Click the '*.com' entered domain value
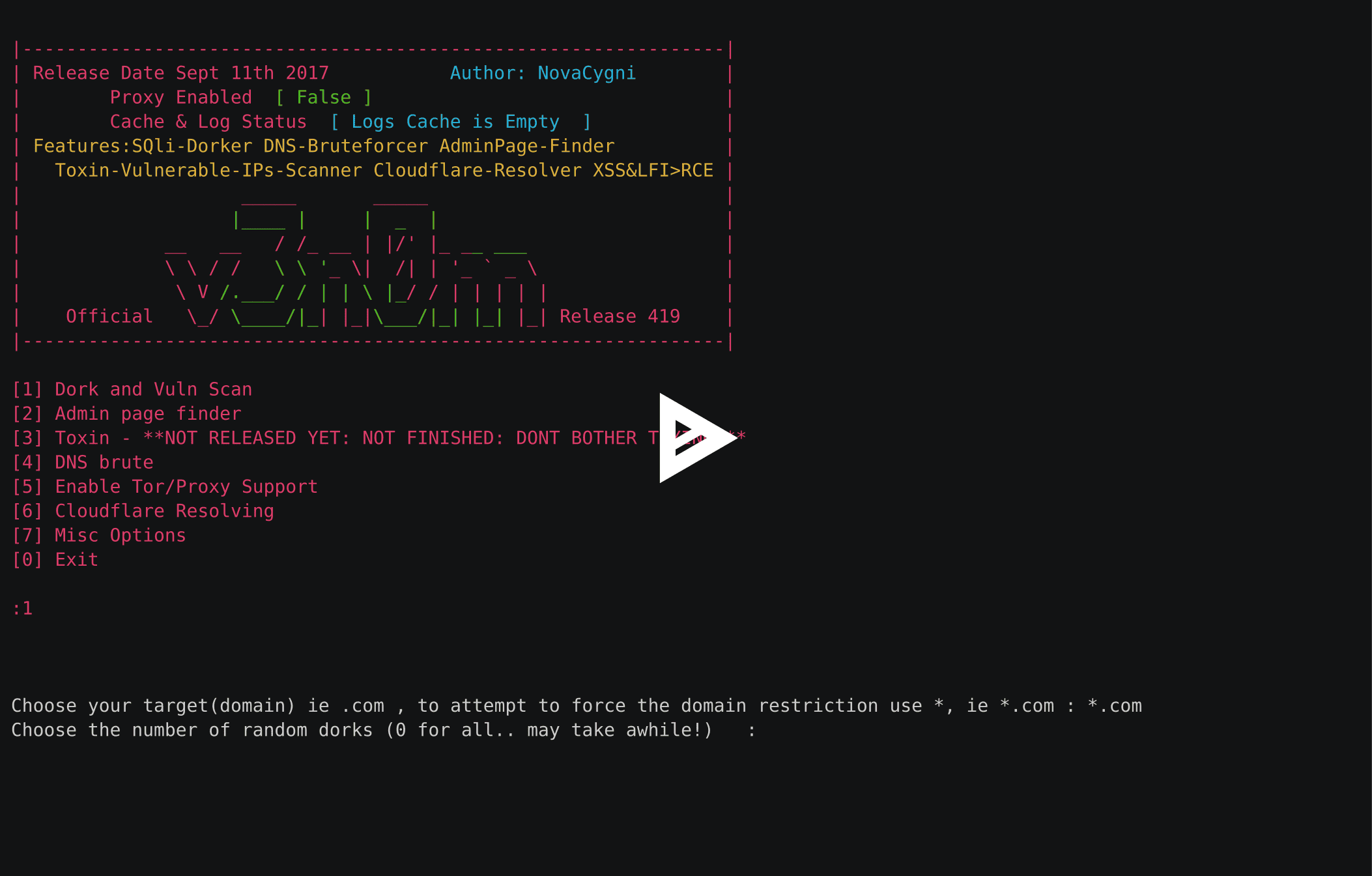Screen dimensions: 1372x876 pyautogui.click(x=1115, y=707)
